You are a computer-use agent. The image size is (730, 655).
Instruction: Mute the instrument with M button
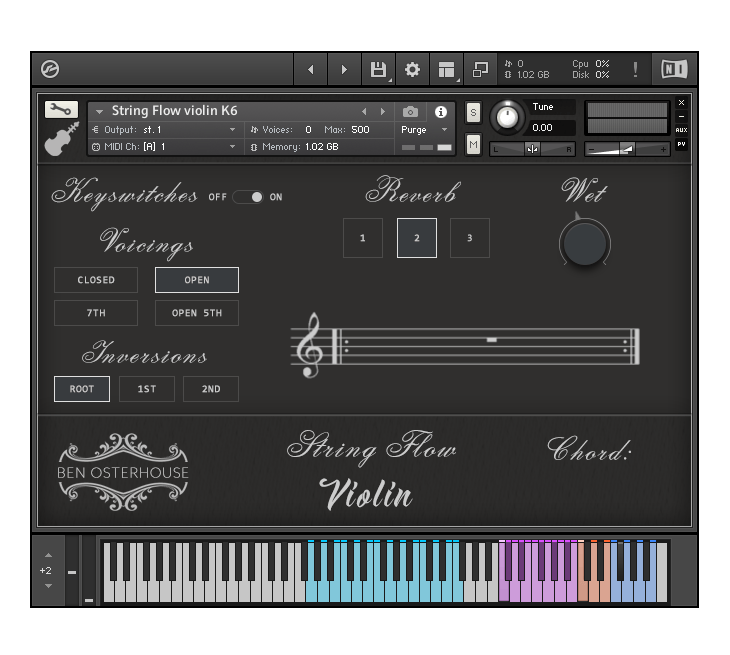(473, 144)
